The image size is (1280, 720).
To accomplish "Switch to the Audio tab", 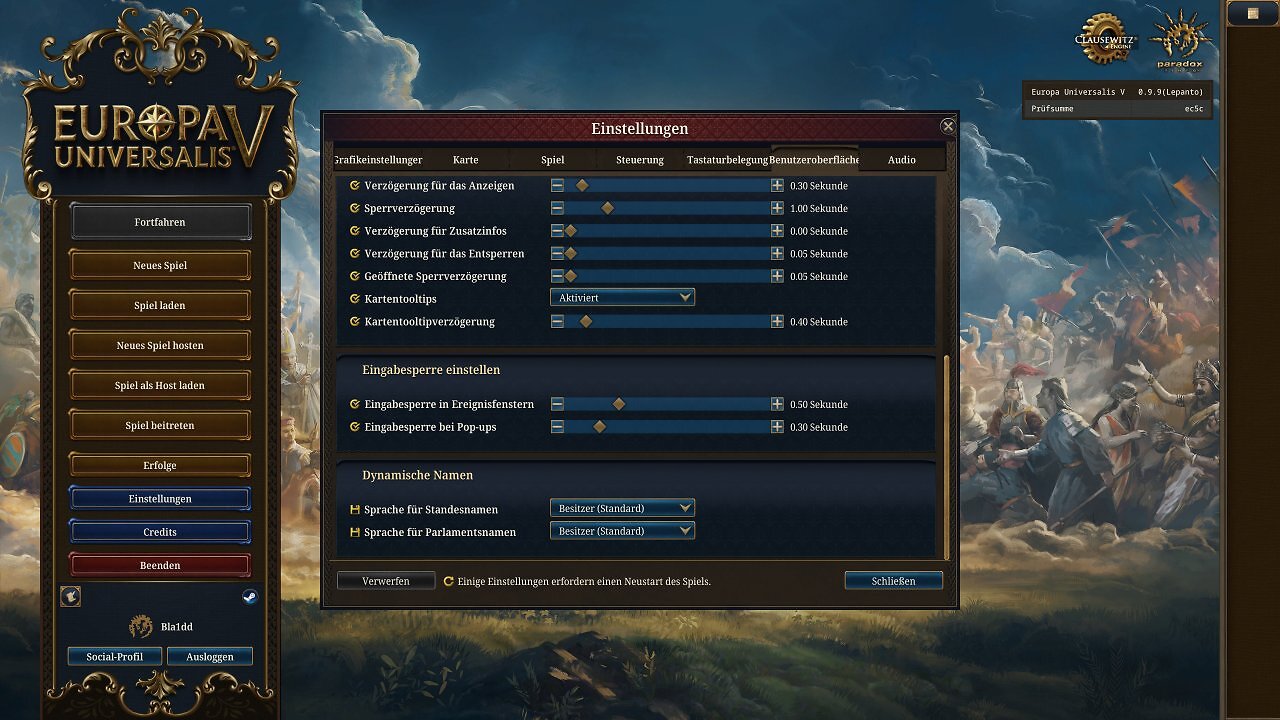I will [902, 160].
